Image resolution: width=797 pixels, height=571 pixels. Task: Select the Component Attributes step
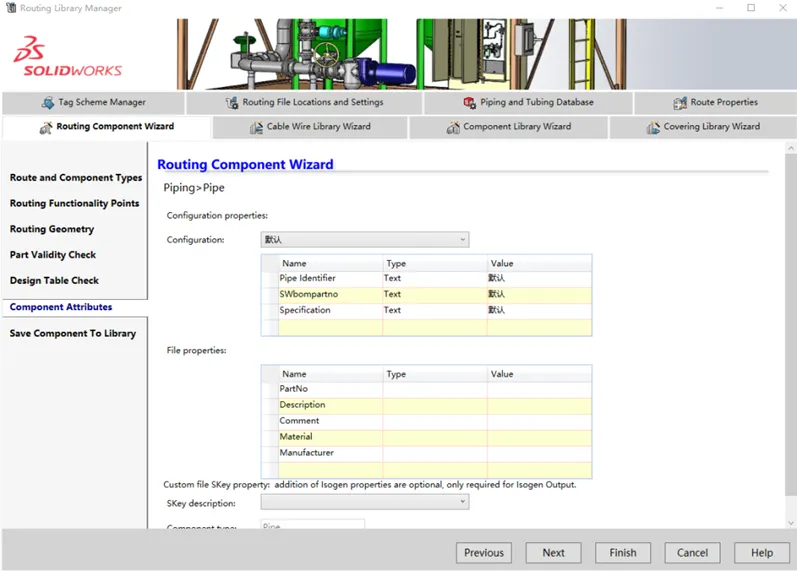pos(61,307)
